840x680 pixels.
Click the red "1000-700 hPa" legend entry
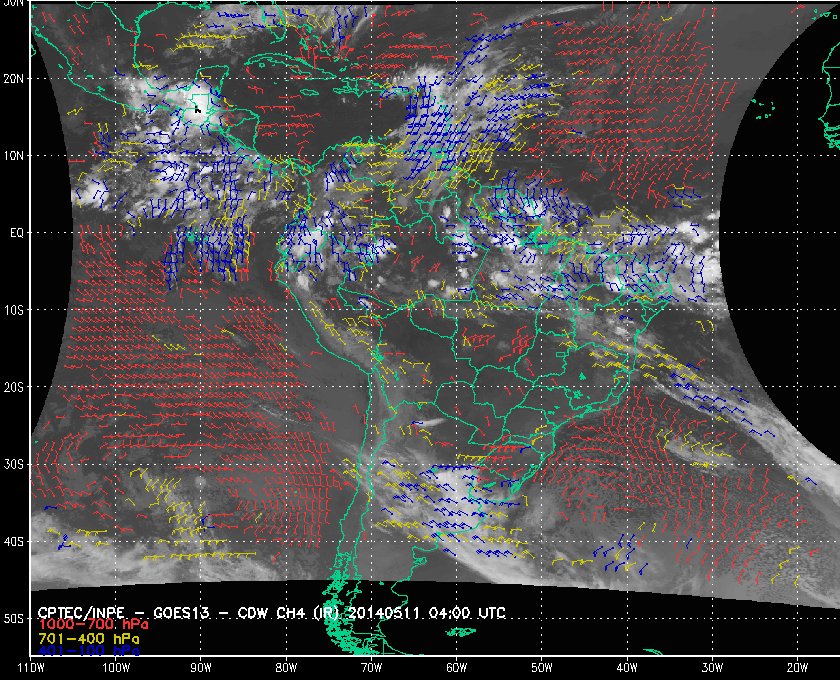pos(93,625)
